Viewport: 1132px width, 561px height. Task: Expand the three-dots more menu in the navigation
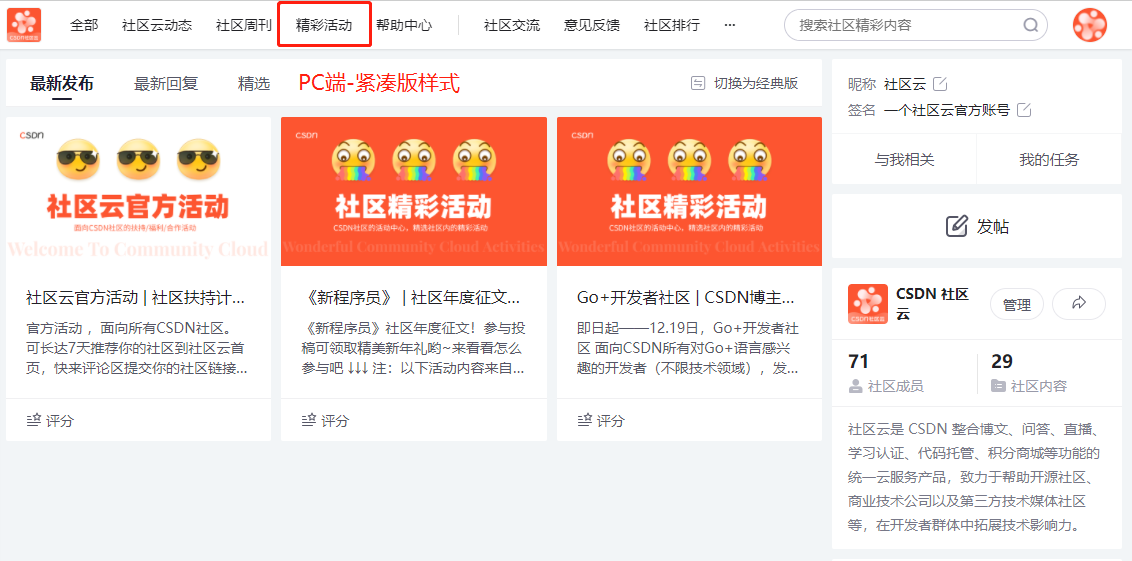tap(729, 25)
